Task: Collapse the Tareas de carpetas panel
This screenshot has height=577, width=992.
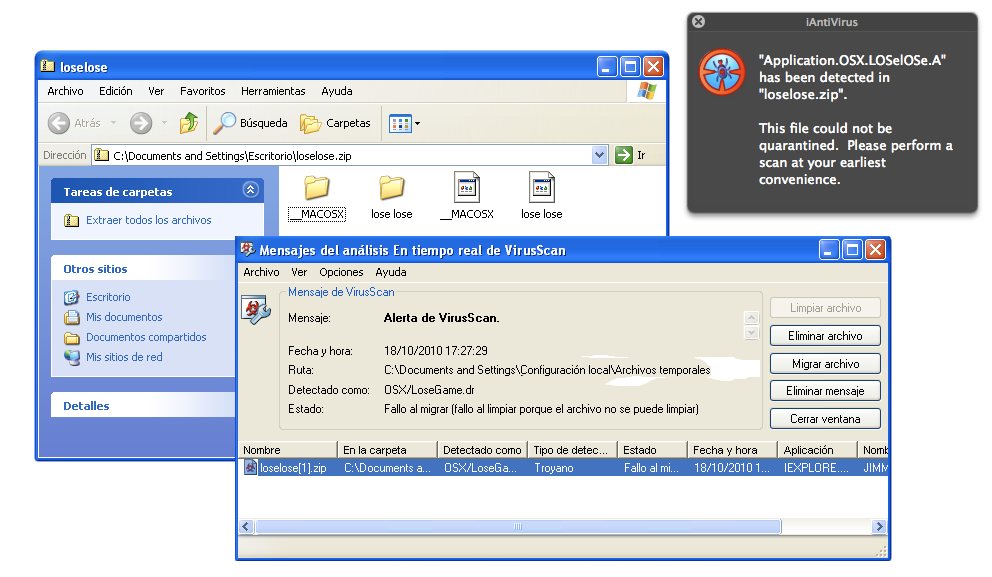Action: coord(251,190)
